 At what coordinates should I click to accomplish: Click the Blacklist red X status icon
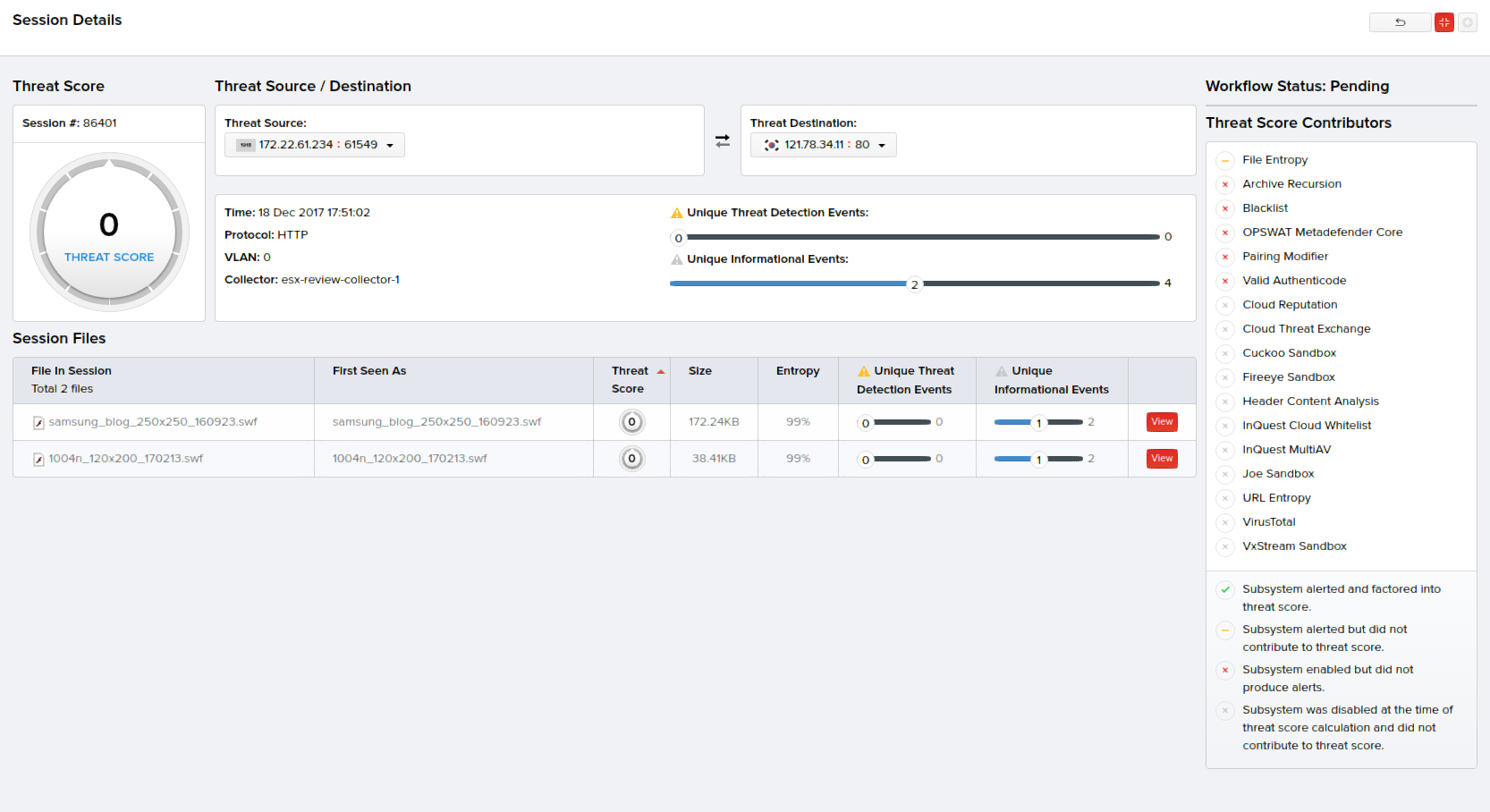point(1225,209)
